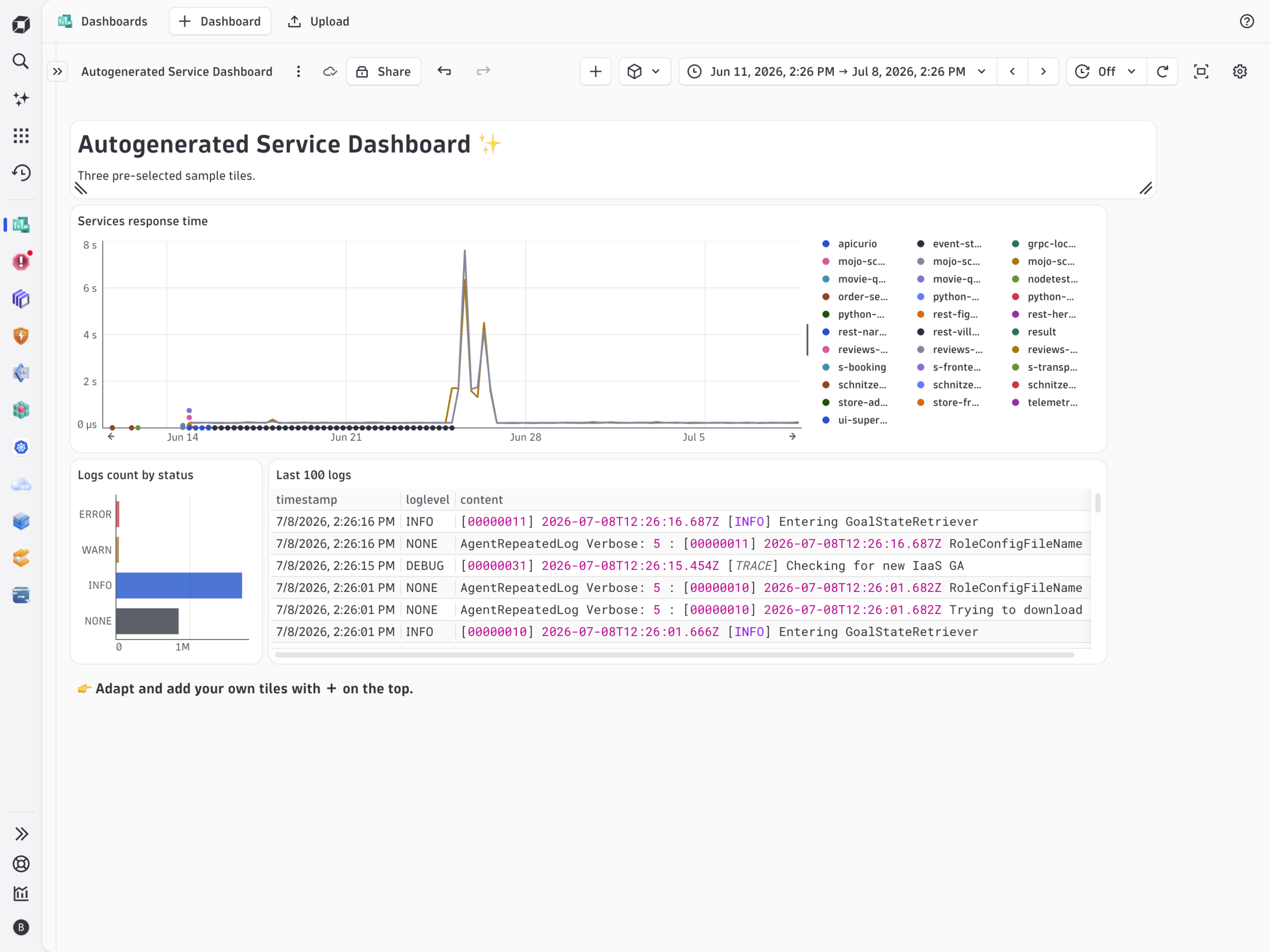
Task: Open the cube segments dropdown
Action: 645,72
